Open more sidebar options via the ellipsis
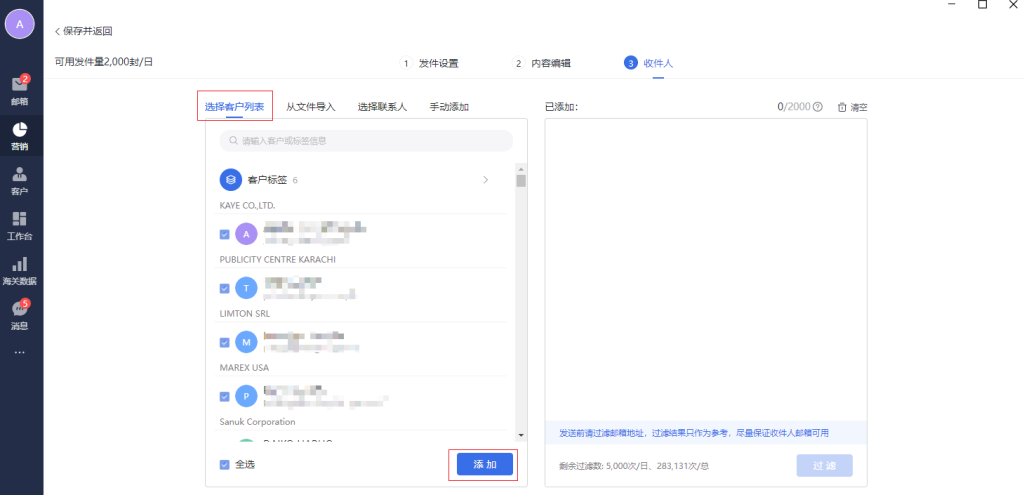Image resolution: width=1024 pixels, height=495 pixels. point(20,352)
